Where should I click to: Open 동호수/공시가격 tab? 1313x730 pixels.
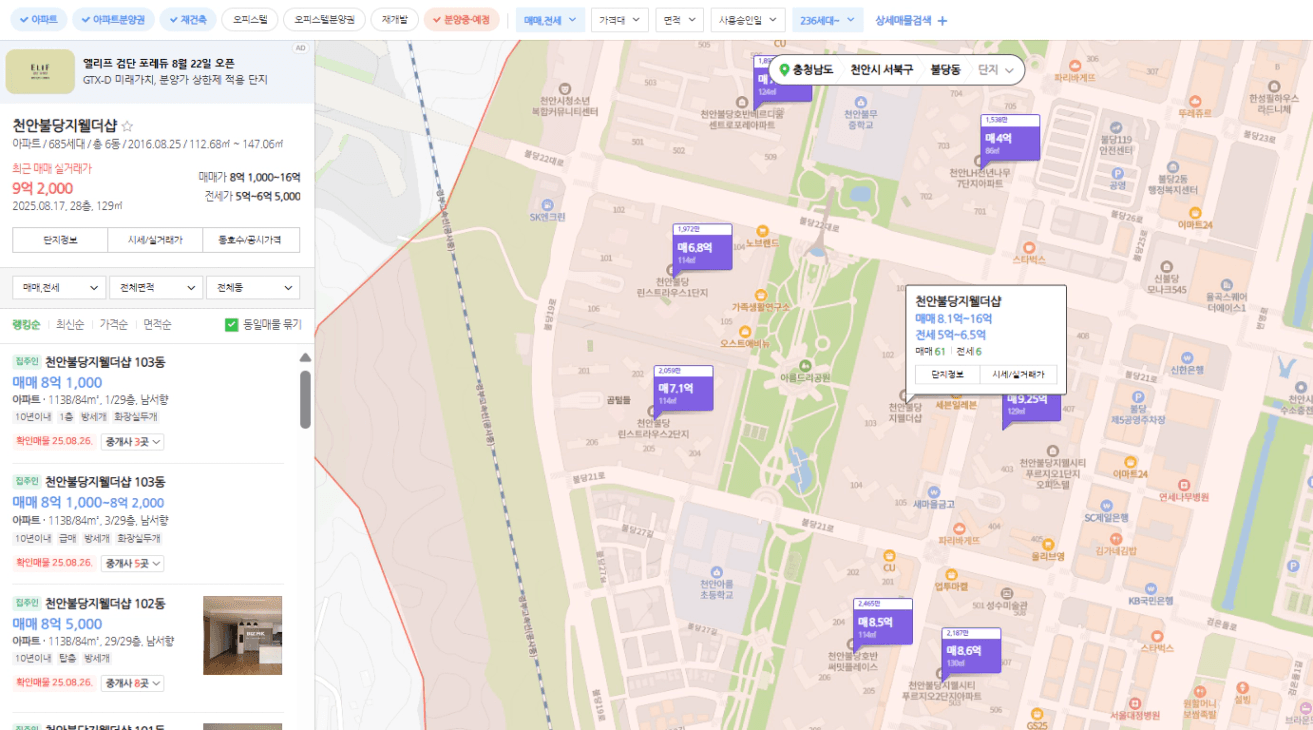tap(252, 240)
